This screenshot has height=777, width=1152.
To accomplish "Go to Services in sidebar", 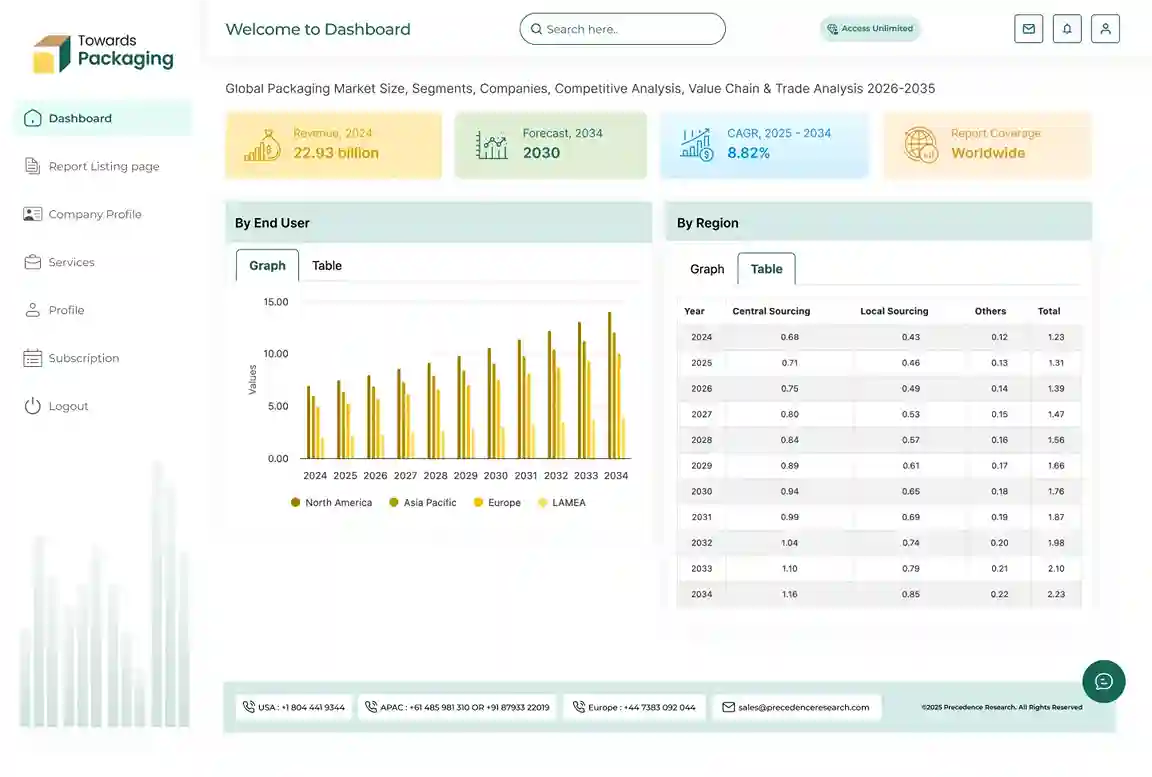I will (71, 262).
